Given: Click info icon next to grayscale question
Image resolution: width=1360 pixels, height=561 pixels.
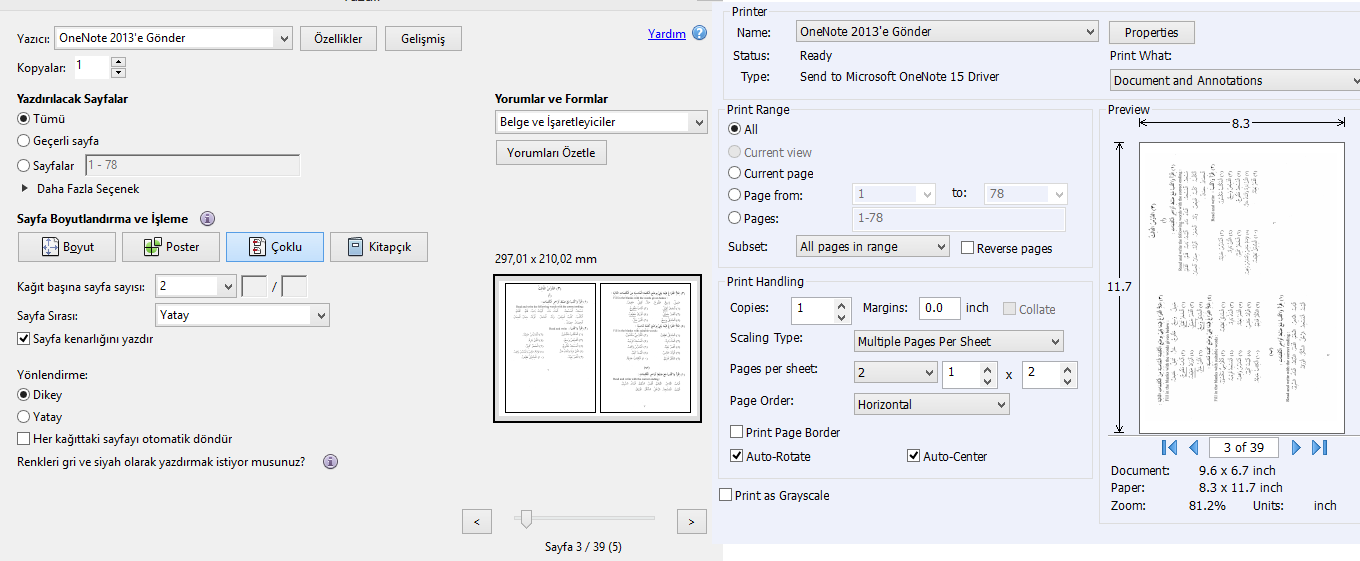Looking at the screenshot, I should click(x=330, y=462).
